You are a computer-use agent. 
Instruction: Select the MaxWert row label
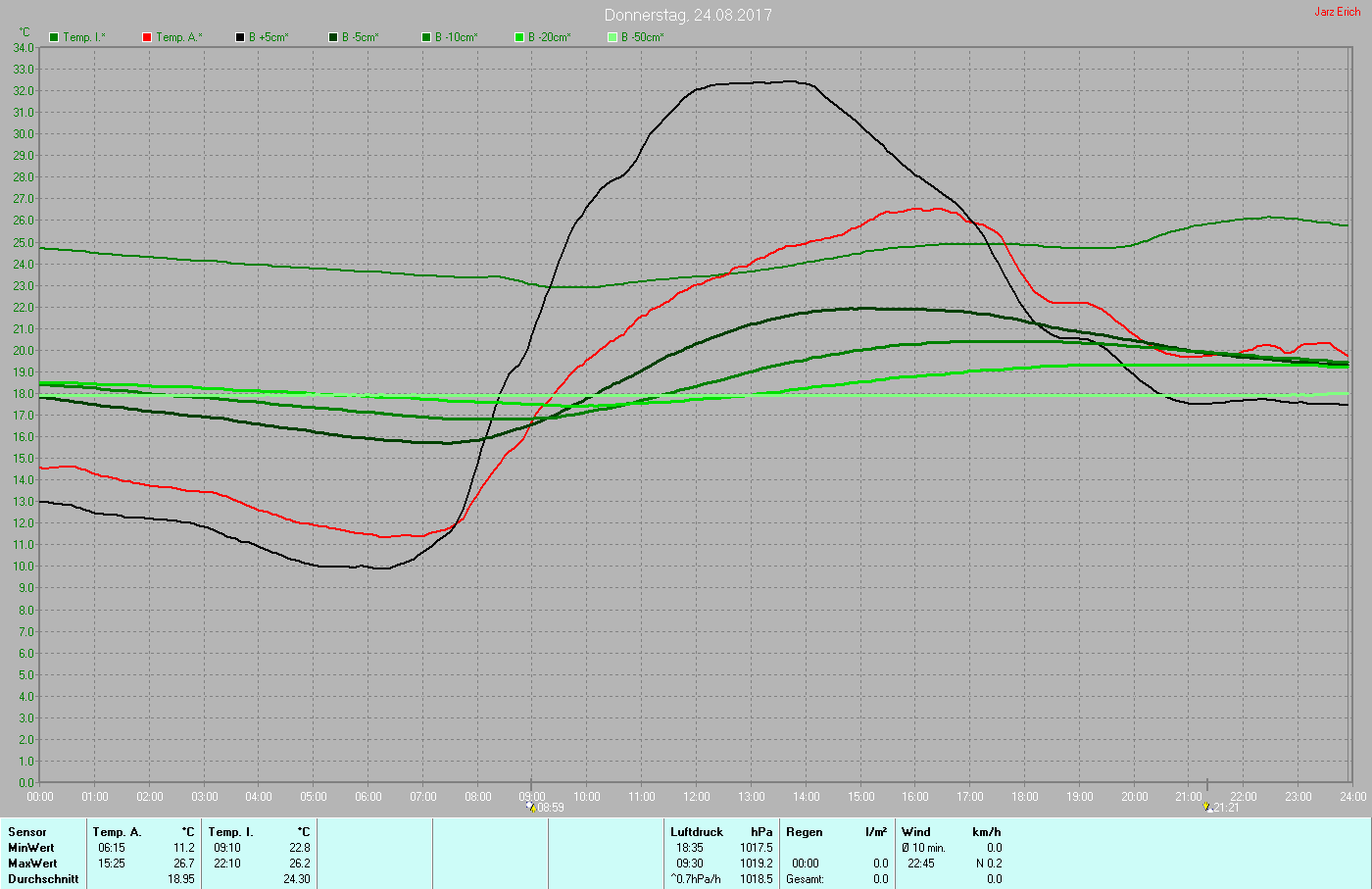pos(31,864)
